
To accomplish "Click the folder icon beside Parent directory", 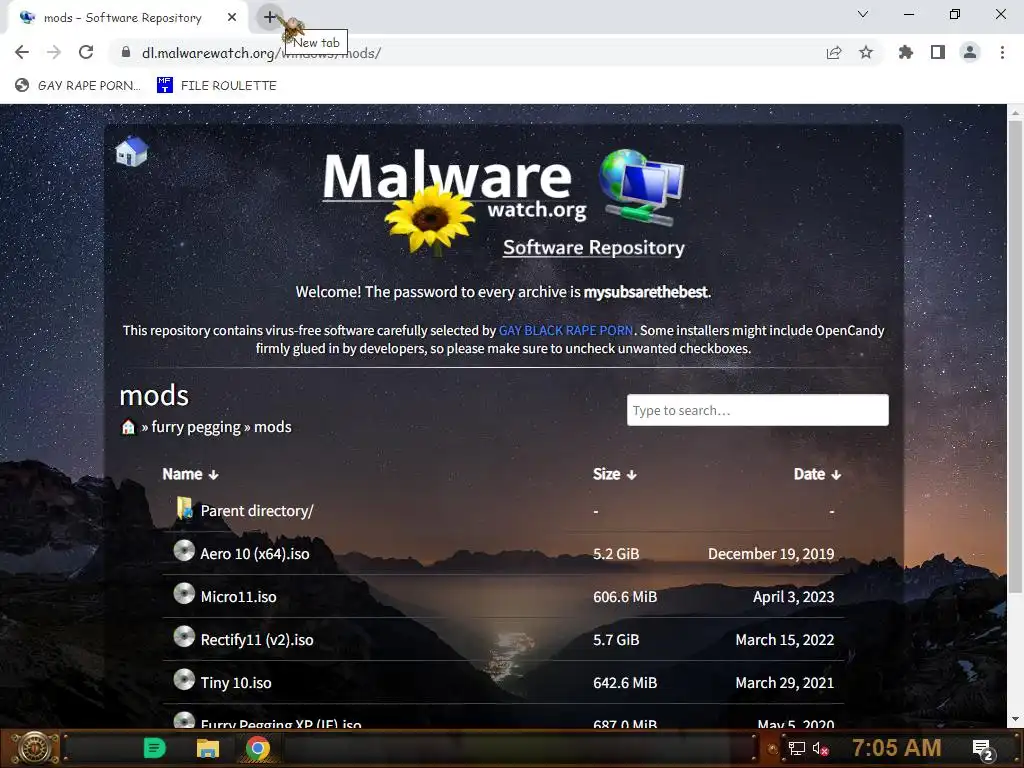I will click(x=185, y=509).
